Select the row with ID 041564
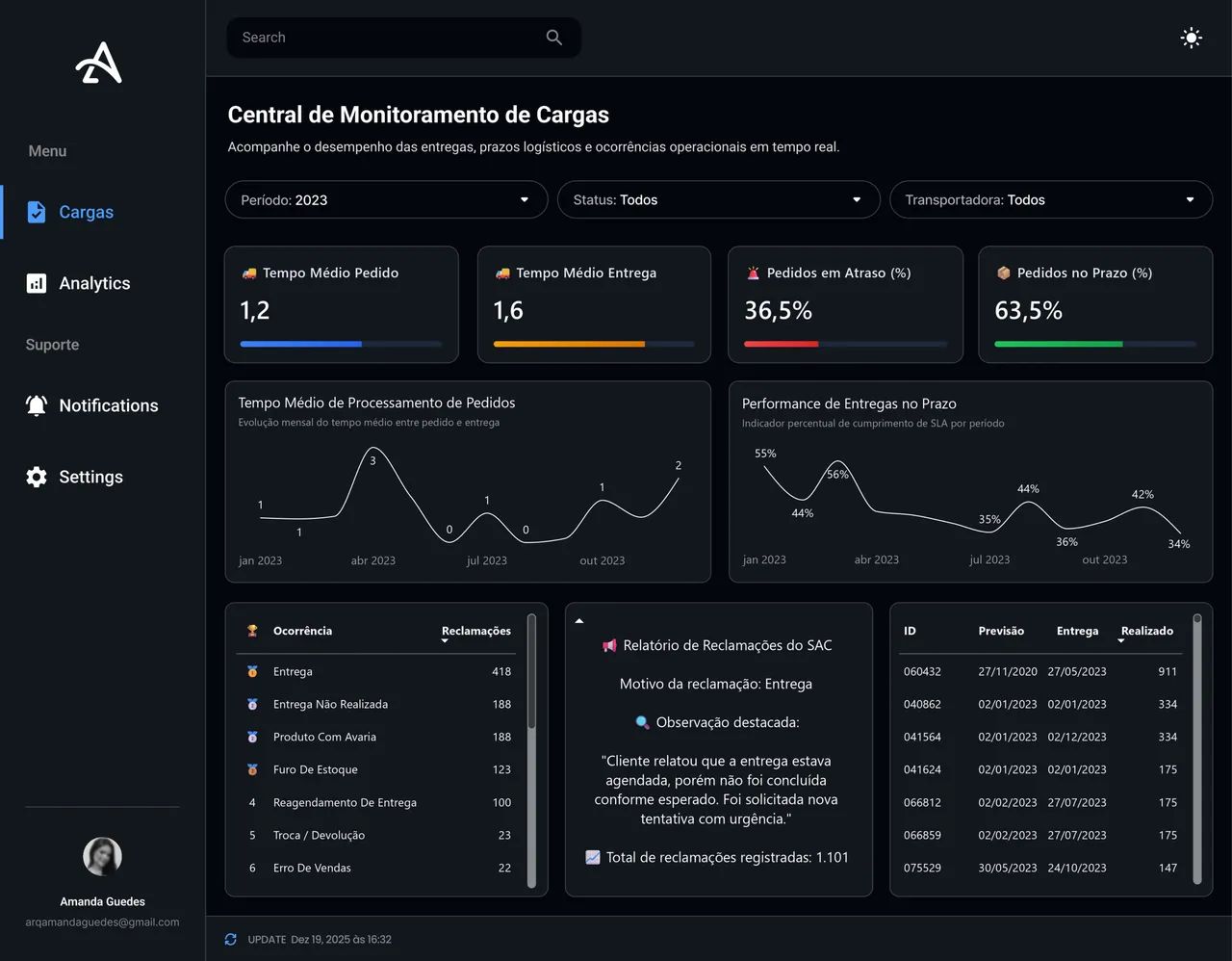The image size is (1232, 961). tap(1040, 737)
